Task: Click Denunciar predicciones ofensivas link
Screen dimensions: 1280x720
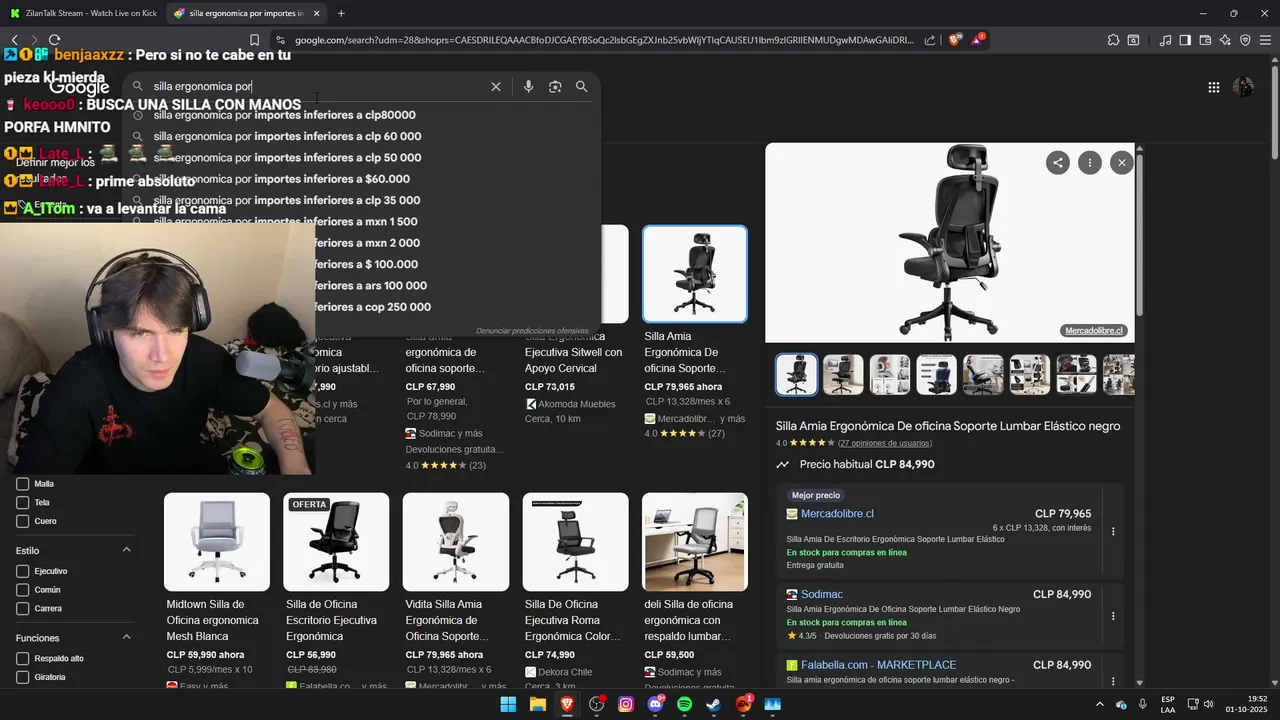Action: (532, 331)
